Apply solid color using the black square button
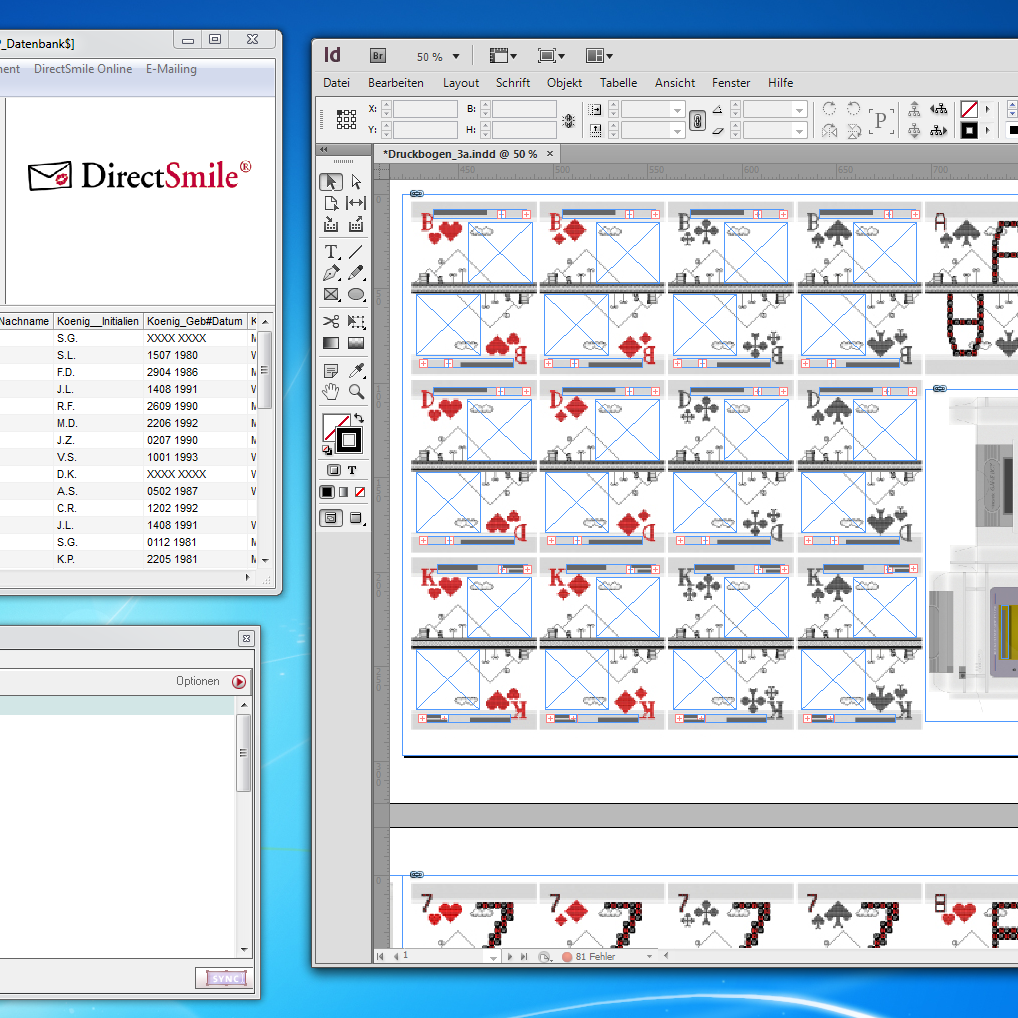 [x=327, y=492]
